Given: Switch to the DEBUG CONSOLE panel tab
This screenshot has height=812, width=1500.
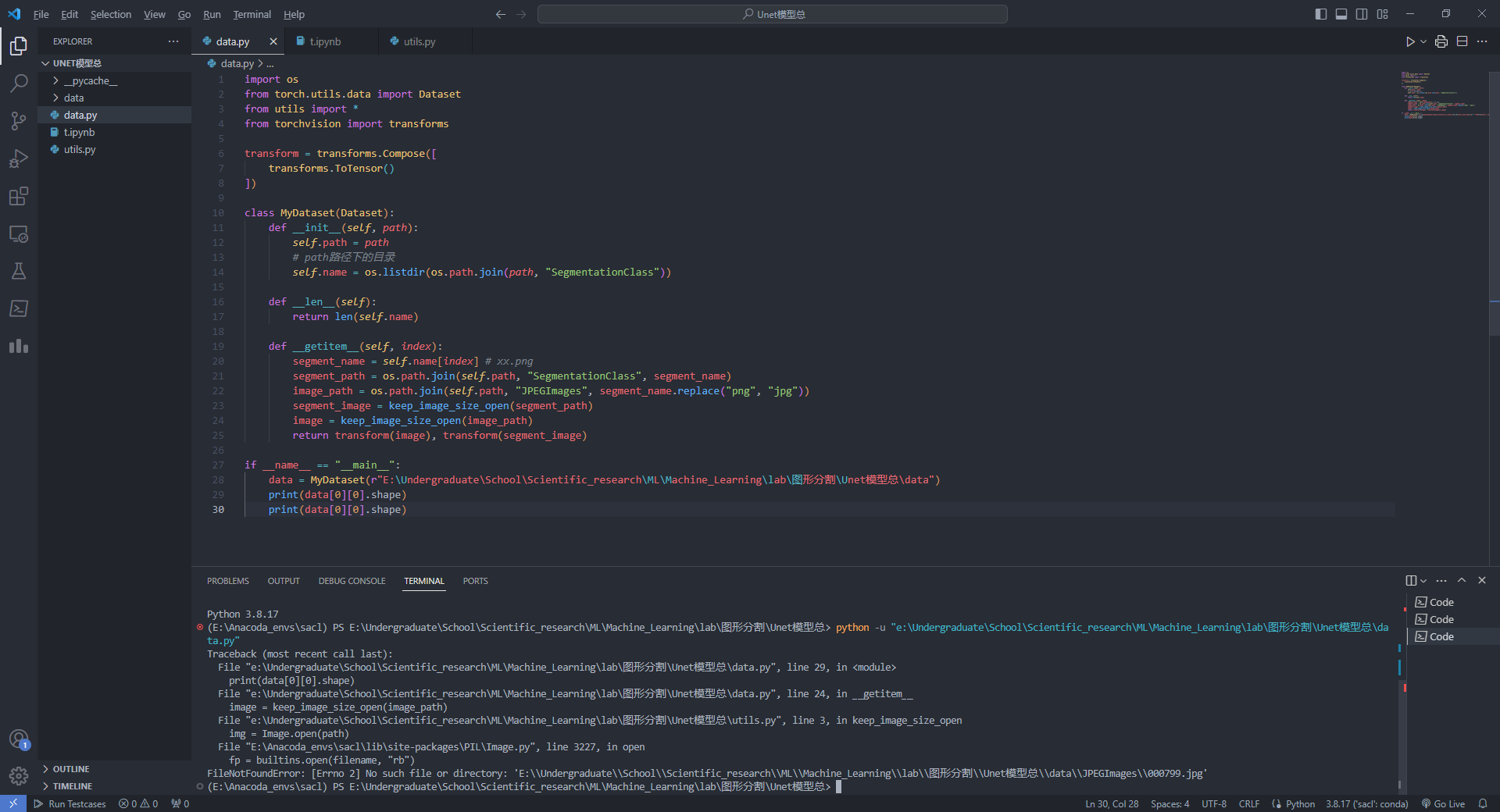Looking at the screenshot, I should click(352, 581).
